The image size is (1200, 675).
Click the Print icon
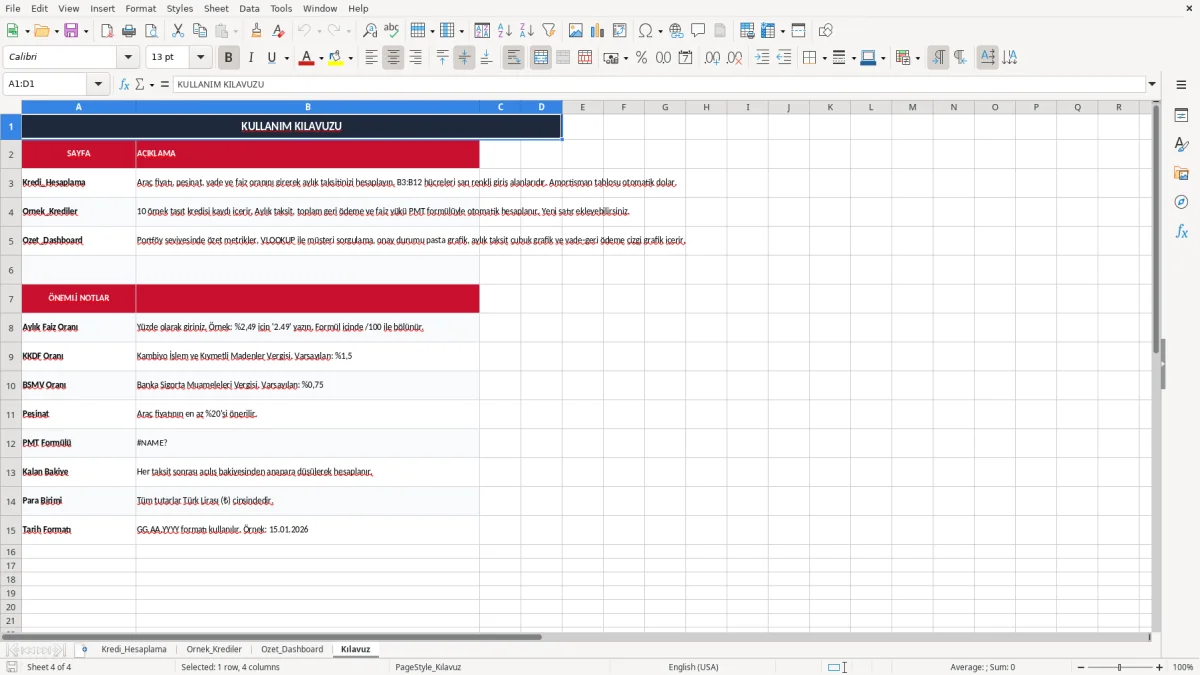(x=129, y=31)
